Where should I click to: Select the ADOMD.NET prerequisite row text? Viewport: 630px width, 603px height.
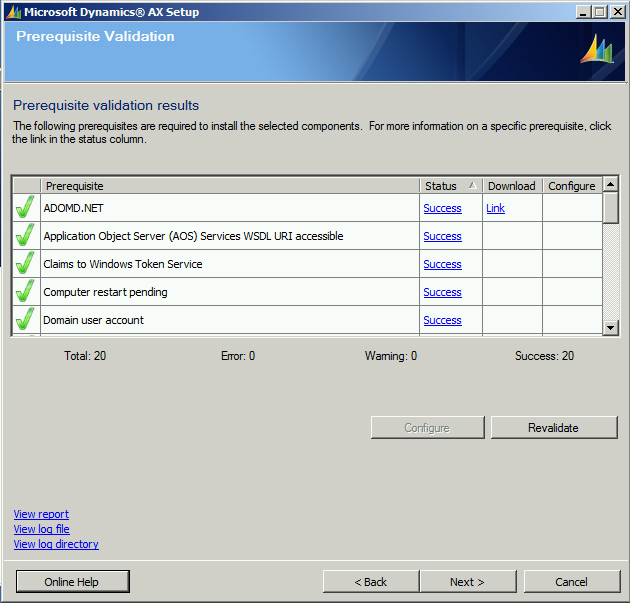coord(74,208)
